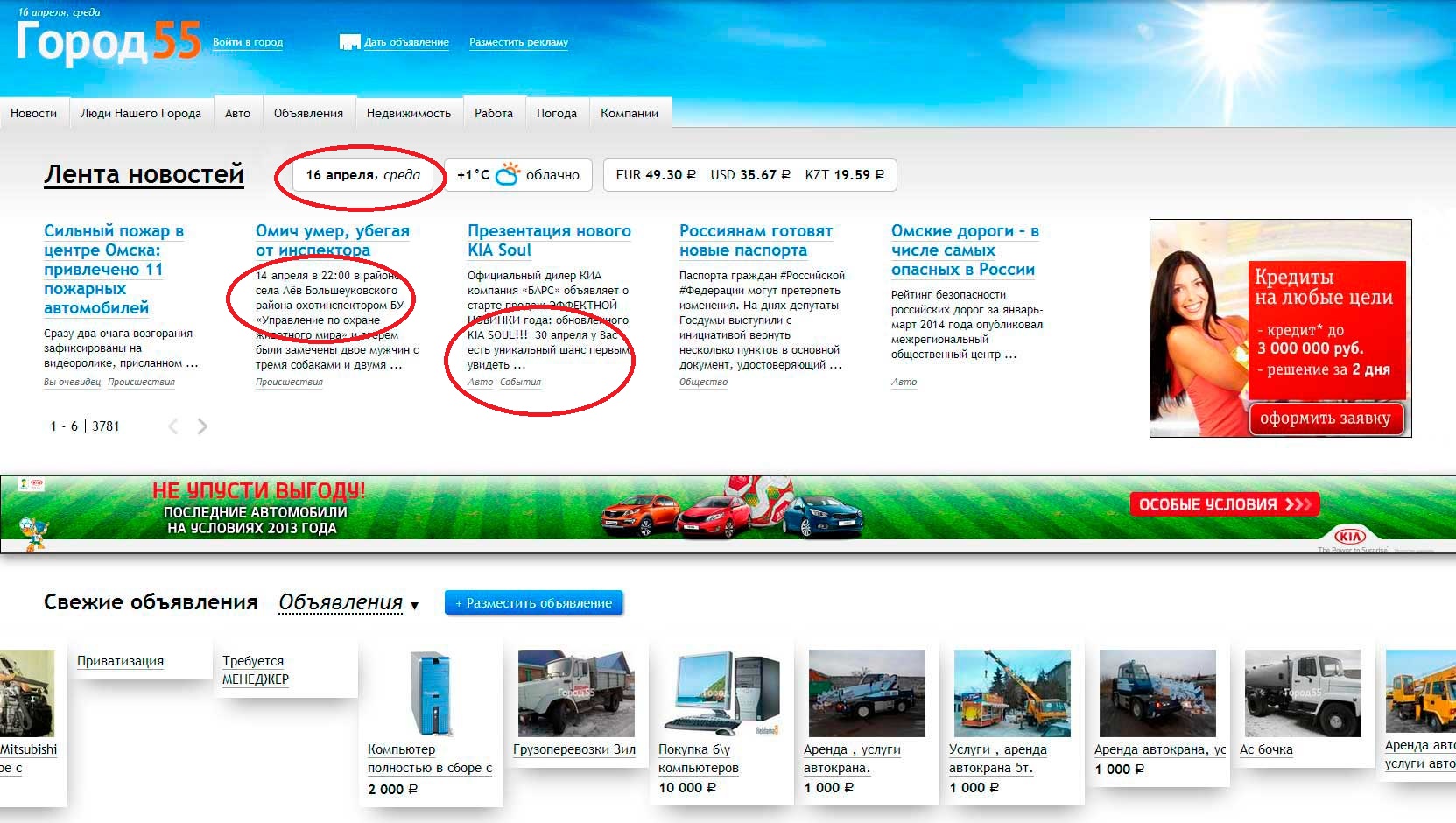The height and width of the screenshot is (823, 1456).
Task: Open the Погода tab
Action: pos(557,113)
